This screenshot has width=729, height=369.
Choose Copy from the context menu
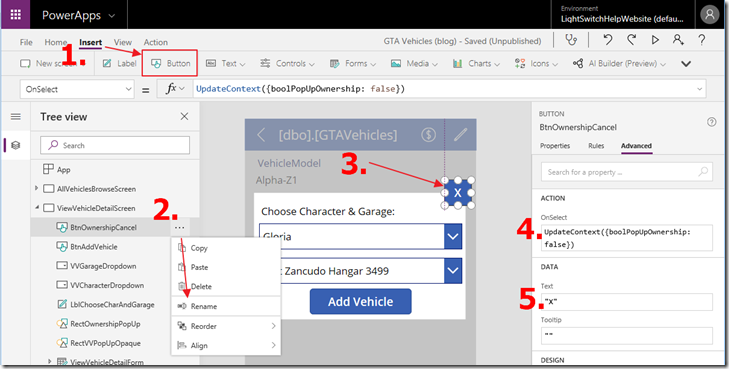[226, 248]
